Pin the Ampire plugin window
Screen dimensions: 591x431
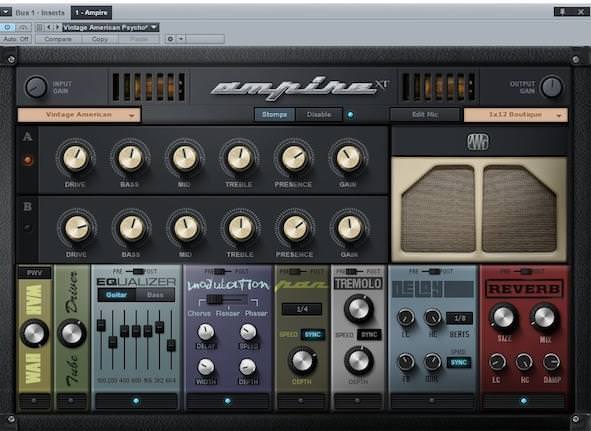(562, 12)
